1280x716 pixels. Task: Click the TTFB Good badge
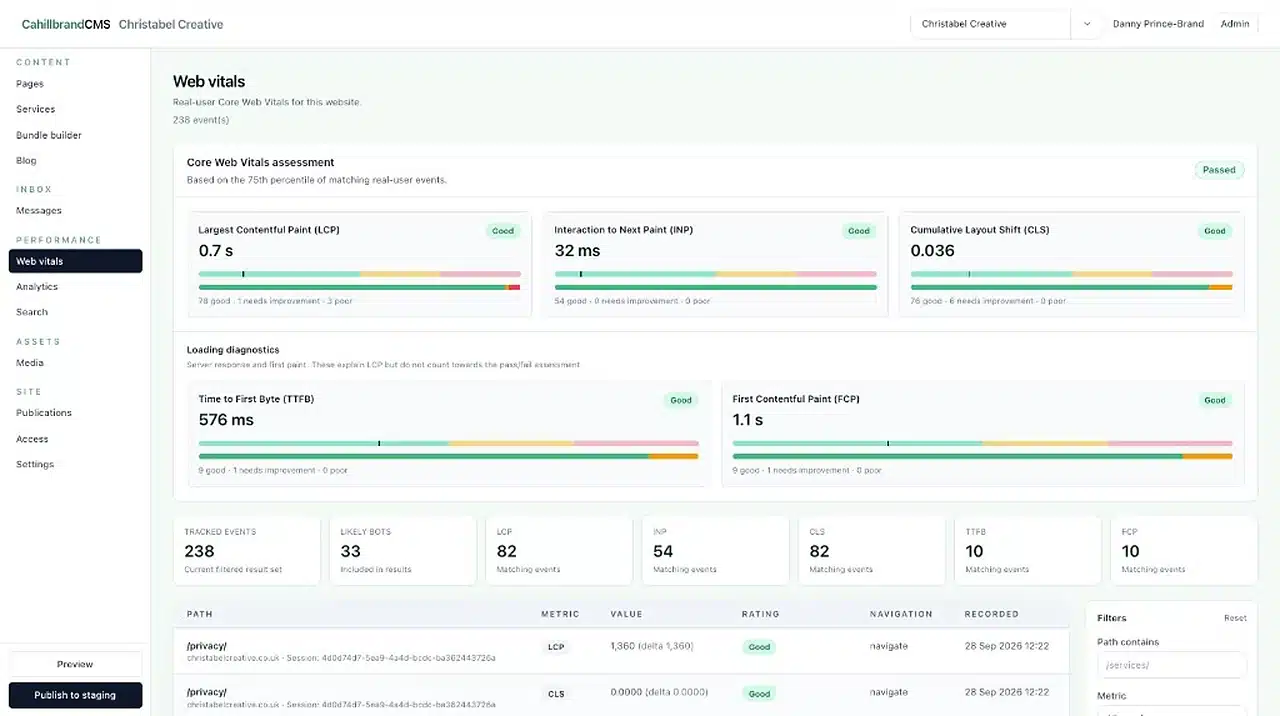click(x=681, y=400)
